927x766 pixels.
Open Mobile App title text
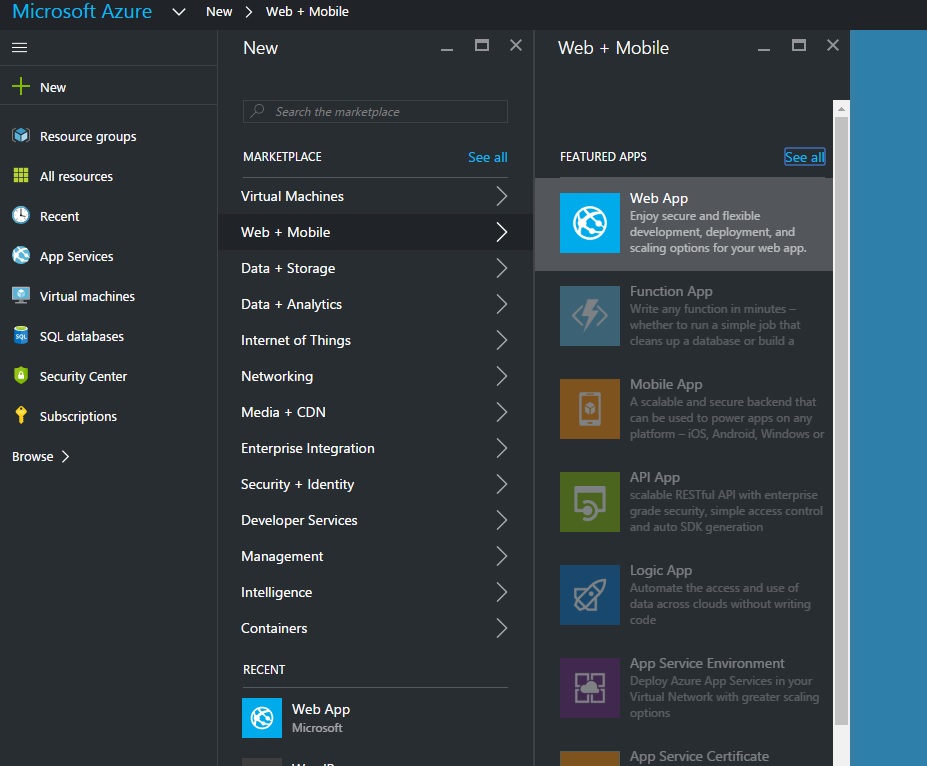point(666,384)
